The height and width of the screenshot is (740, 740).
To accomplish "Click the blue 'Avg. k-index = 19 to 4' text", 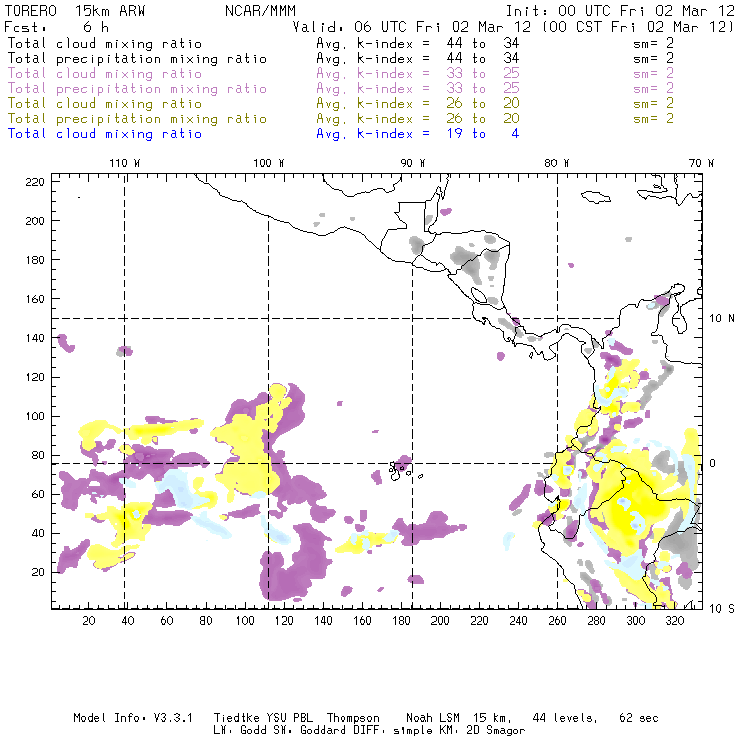I will pyautogui.click(x=418, y=134).
